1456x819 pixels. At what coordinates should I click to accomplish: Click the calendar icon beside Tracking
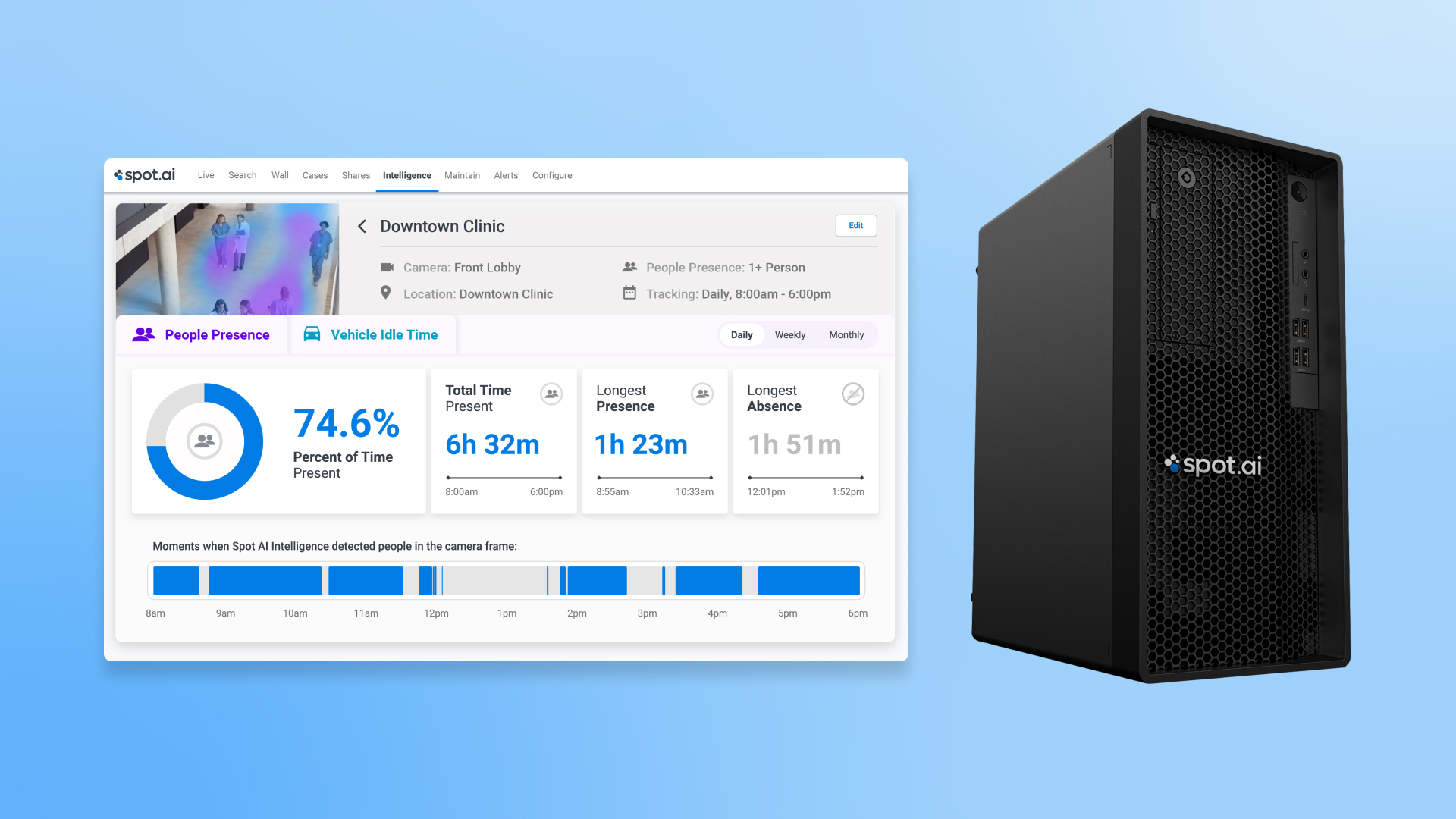(x=629, y=293)
